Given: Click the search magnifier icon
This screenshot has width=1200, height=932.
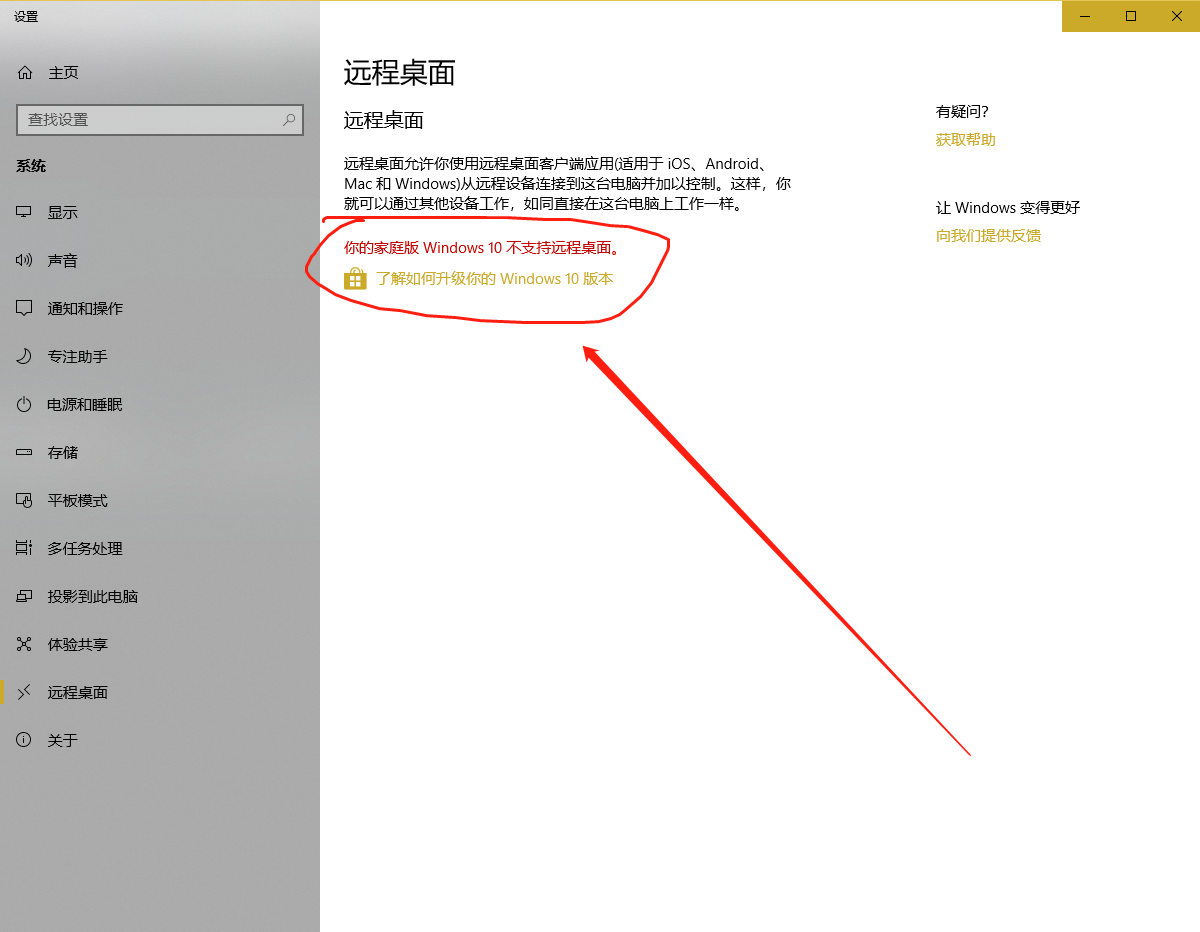Looking at the screenshot, I should tap(289, 119).
